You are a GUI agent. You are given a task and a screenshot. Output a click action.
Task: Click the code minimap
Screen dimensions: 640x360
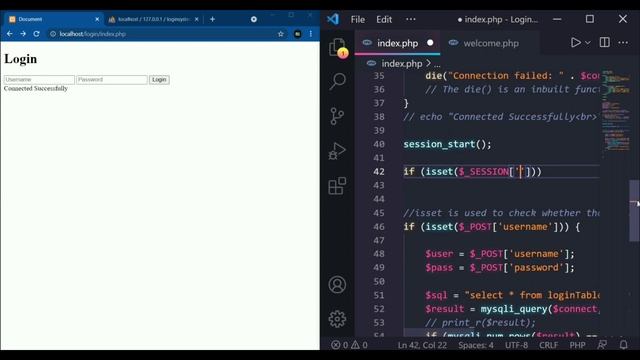616,111
